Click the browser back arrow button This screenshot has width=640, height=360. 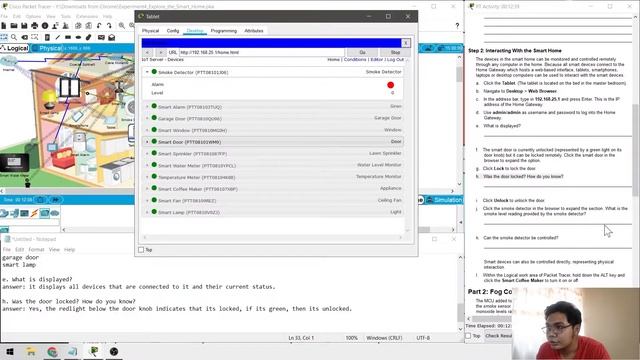point(147,52)
